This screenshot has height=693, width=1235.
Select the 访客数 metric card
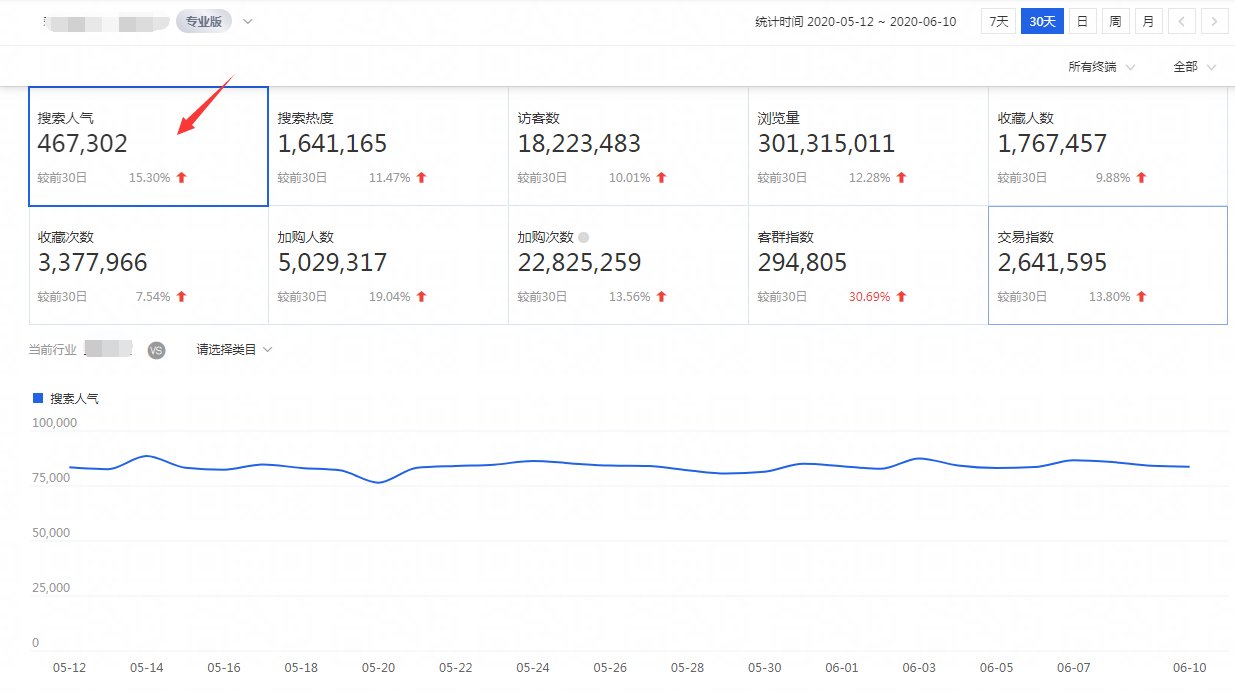click(628, 146)
